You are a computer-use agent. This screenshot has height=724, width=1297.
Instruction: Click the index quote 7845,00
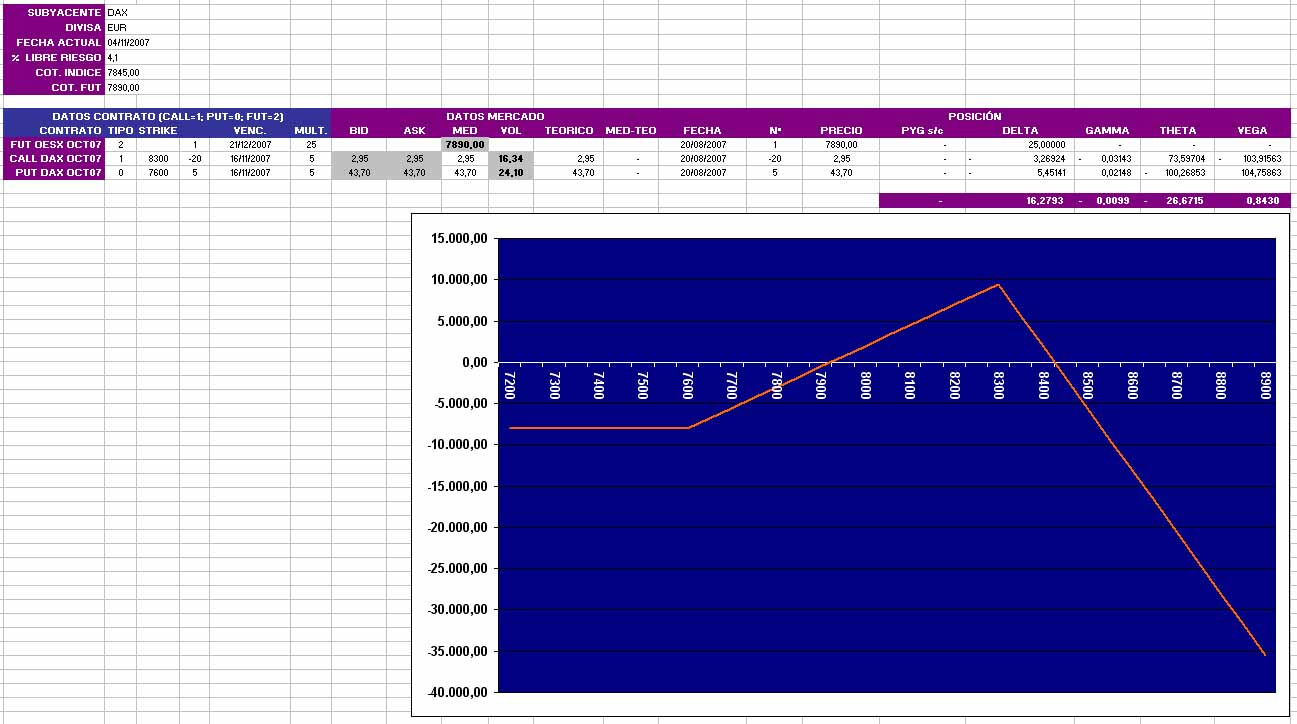click(123, 73)
